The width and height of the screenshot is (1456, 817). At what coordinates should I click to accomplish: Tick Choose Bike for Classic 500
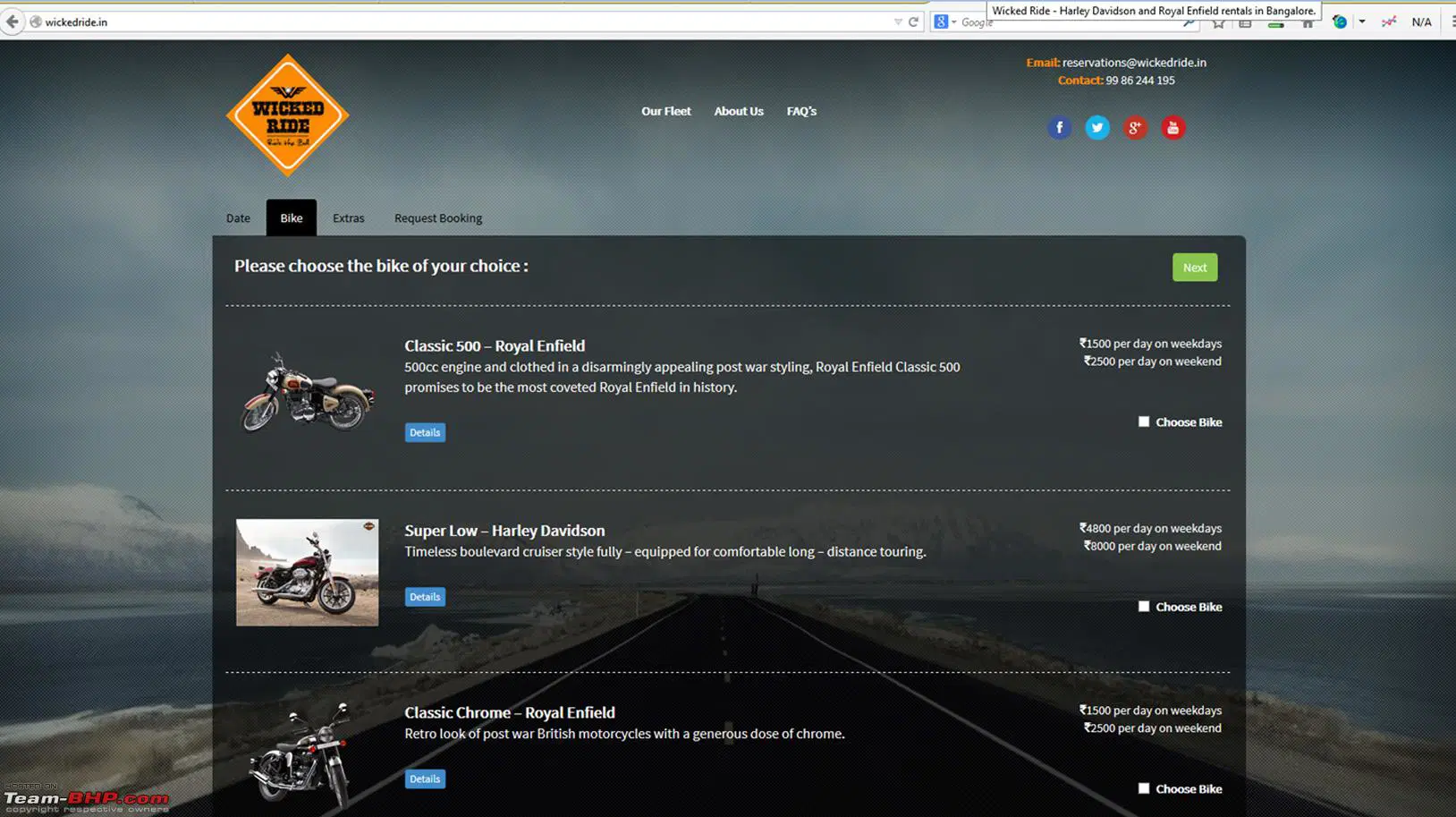1143,421
